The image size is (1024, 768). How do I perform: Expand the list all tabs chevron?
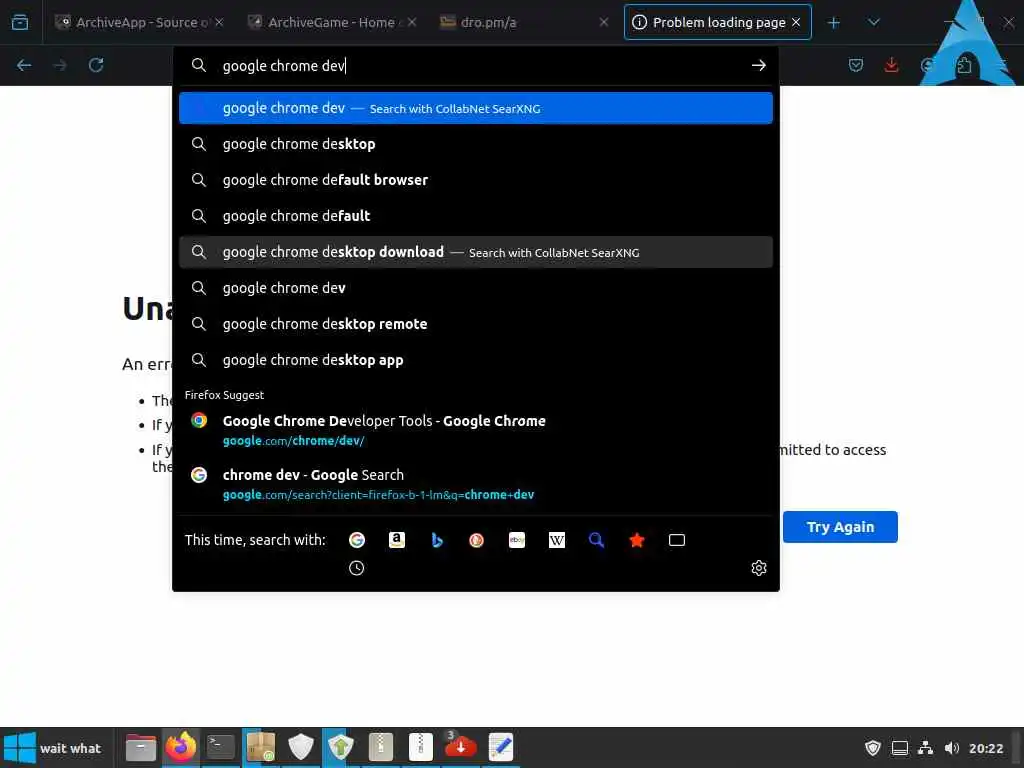click(874, 22)
